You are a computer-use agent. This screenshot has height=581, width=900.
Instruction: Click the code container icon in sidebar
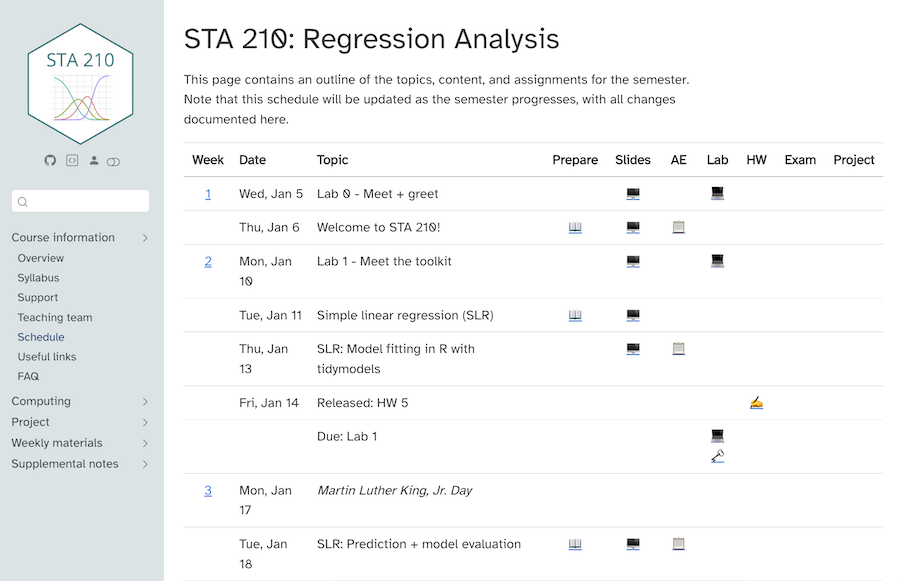[72, 160]
